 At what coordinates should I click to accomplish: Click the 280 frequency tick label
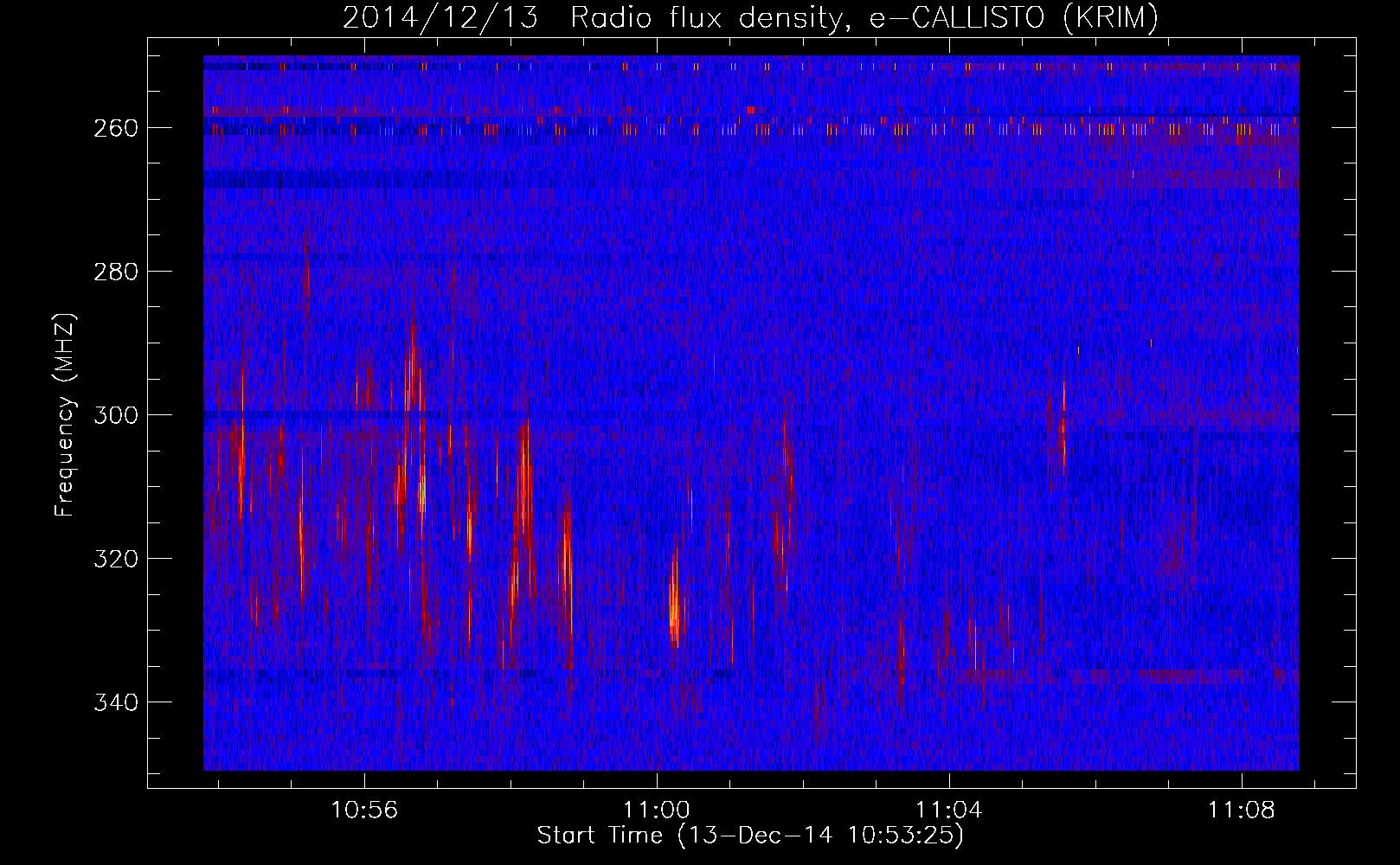(115, 272)
